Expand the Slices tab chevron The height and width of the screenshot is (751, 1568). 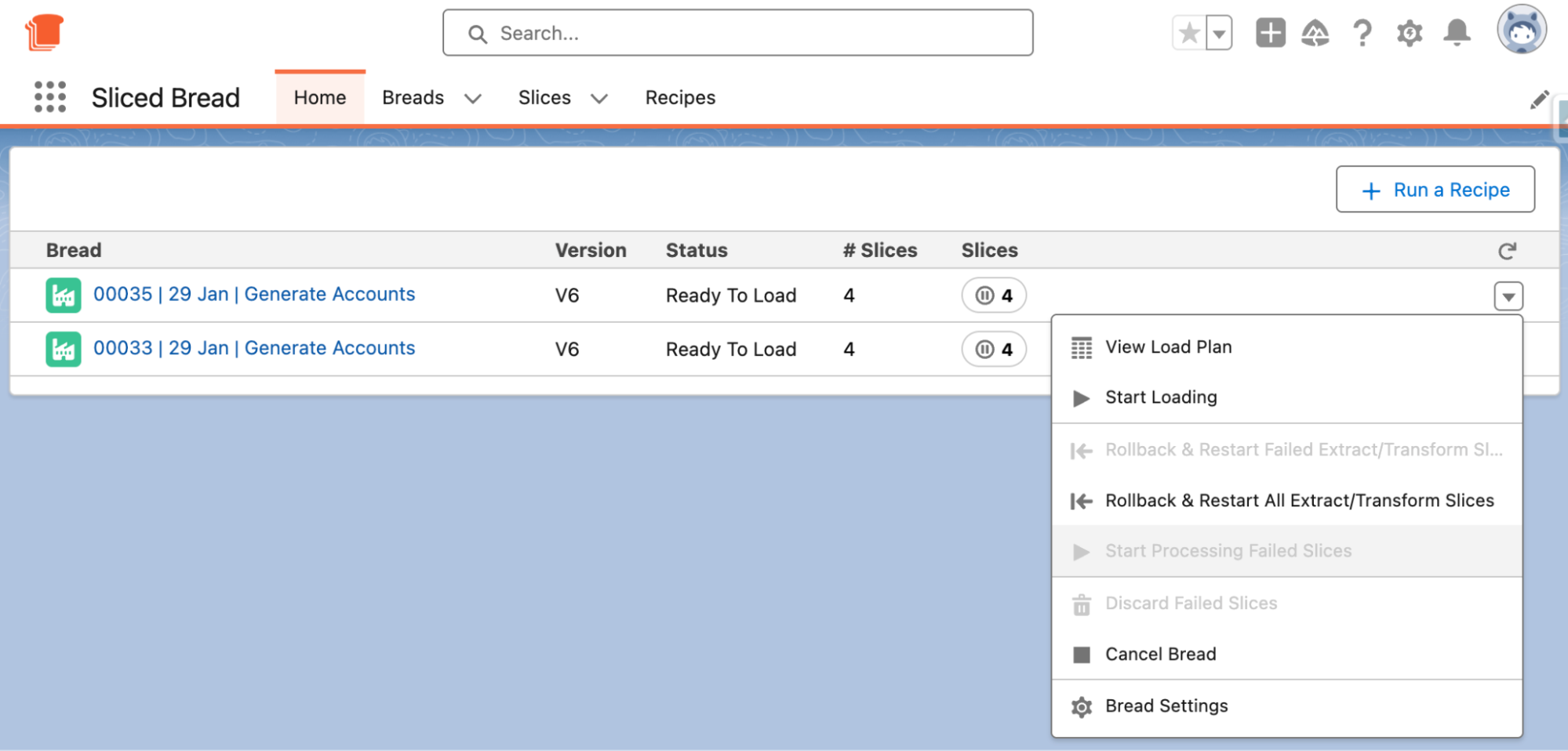[x=599, y=98]
